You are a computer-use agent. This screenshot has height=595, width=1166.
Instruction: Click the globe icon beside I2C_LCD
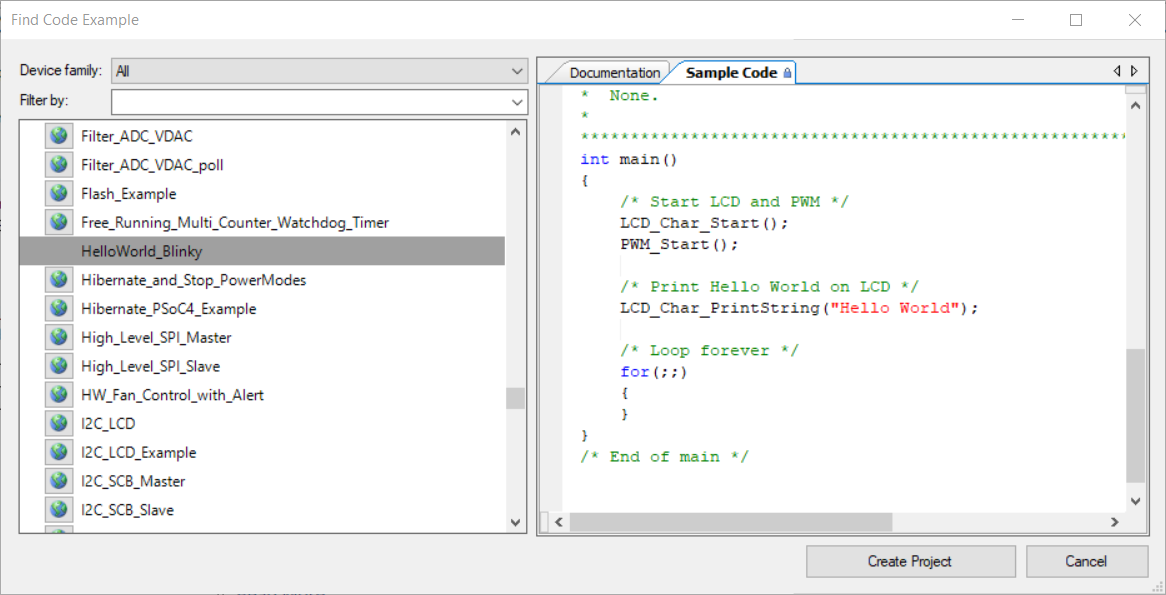58,422
